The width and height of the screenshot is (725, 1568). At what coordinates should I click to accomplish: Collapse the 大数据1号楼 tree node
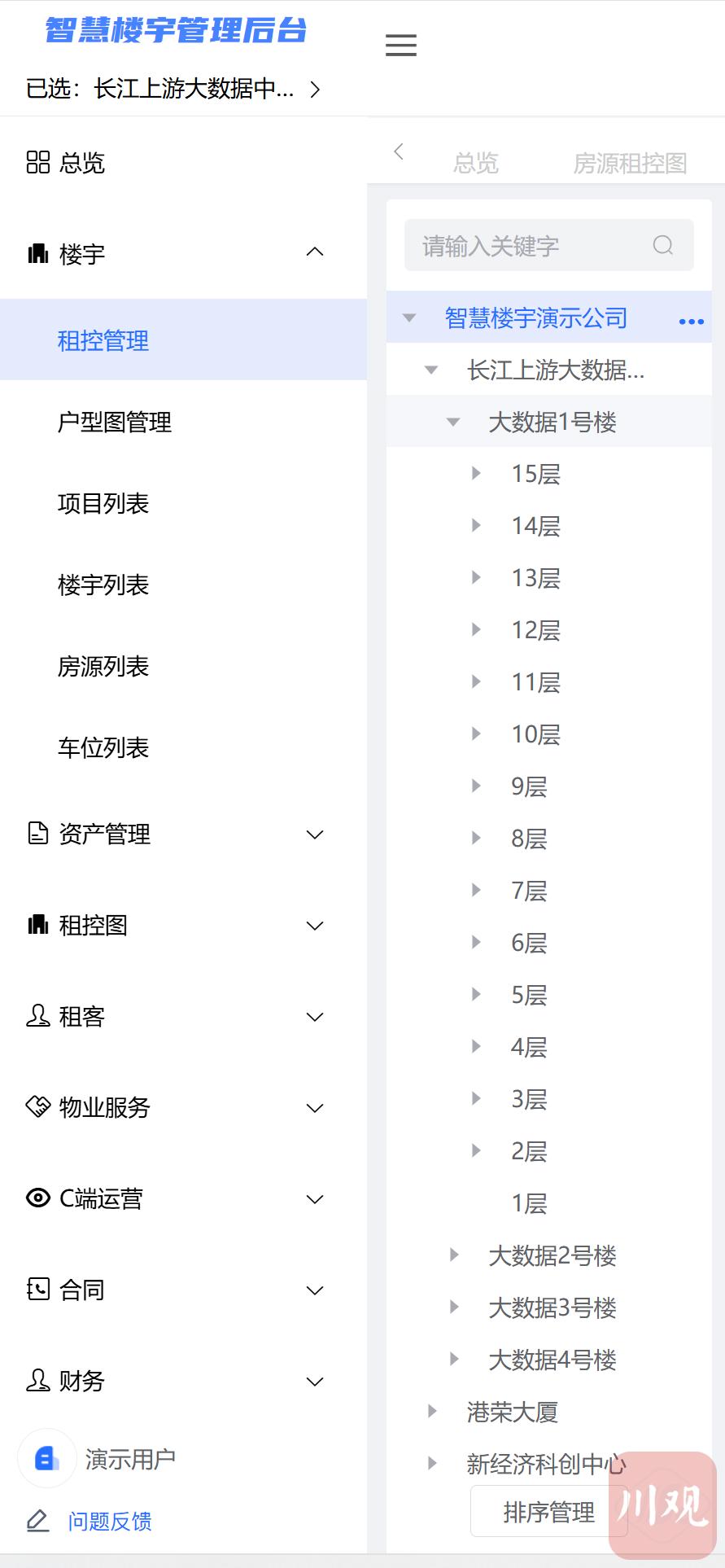(454, 422)
